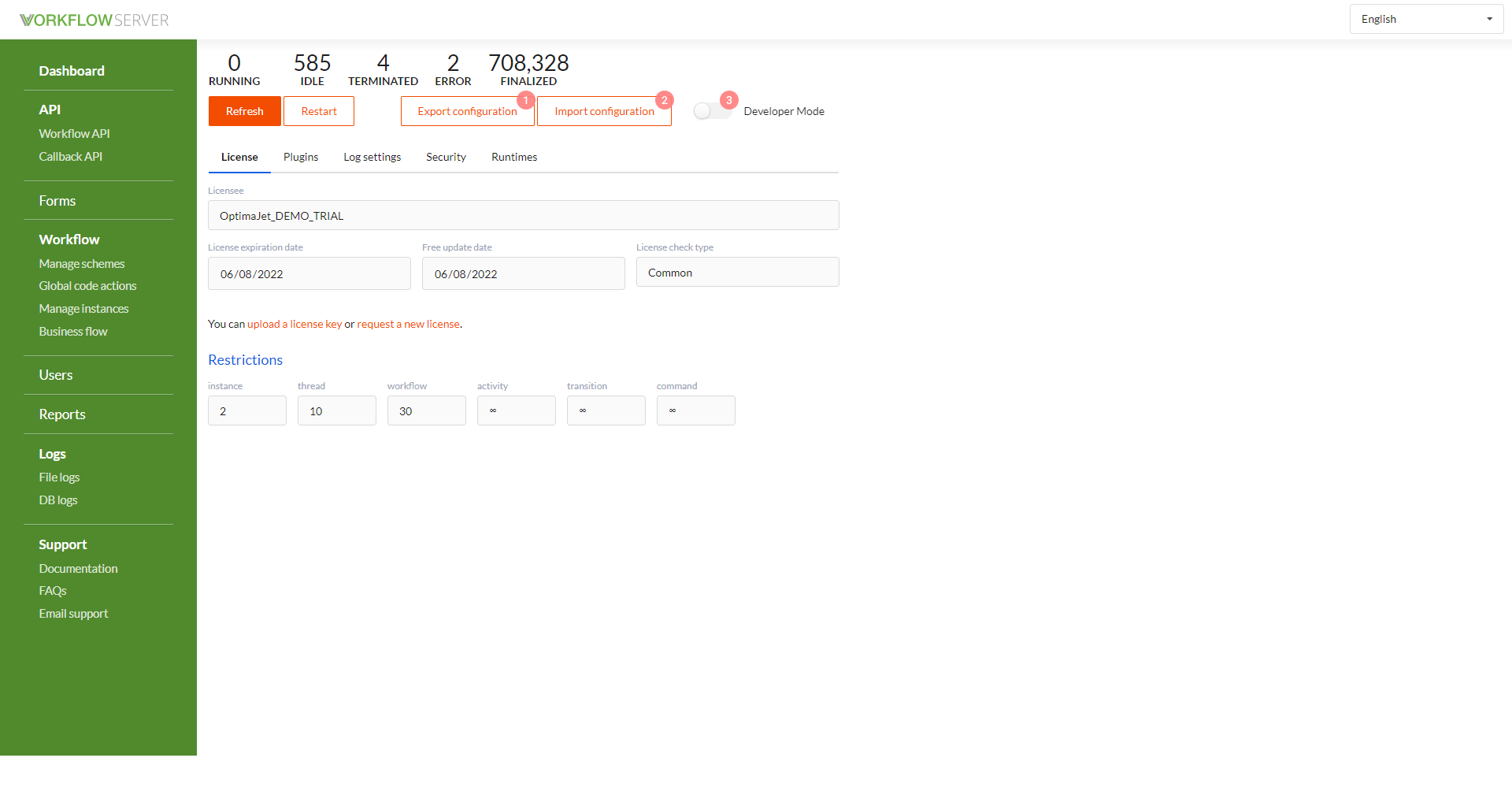1512x795 pixels.
Task: Click the command restriction field
Action: click(x=696, y=411)
